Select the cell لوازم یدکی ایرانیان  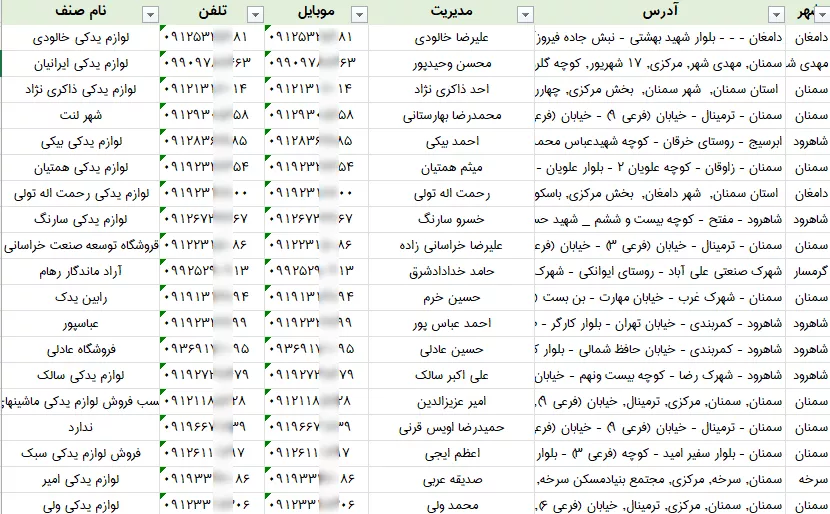[x=80, y=64]
